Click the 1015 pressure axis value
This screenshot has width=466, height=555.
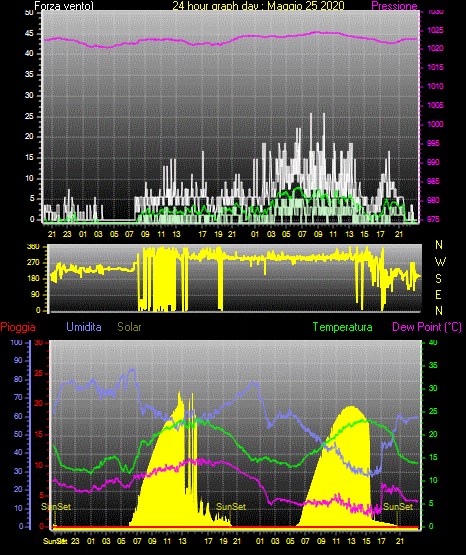(x=435, y=67)
